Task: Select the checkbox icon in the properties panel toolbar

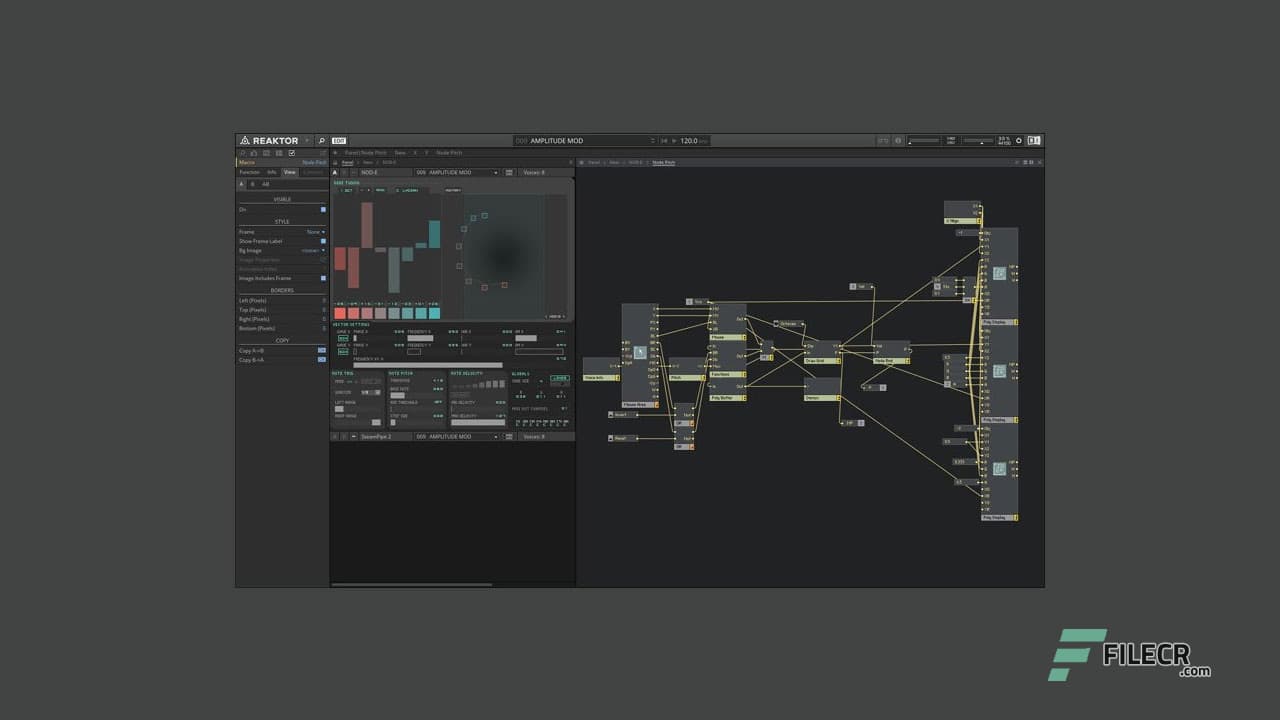Action: 292,153
